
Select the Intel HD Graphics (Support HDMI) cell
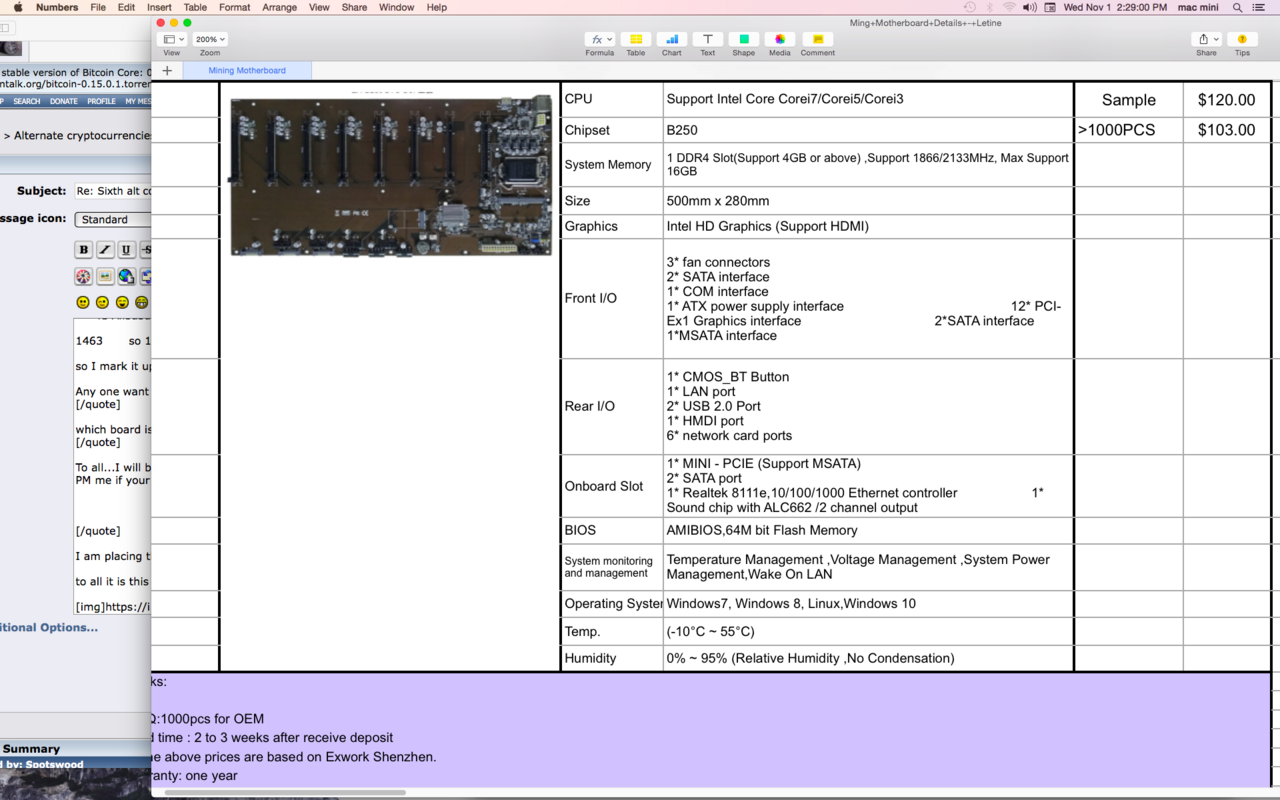(x=868, y=226)
